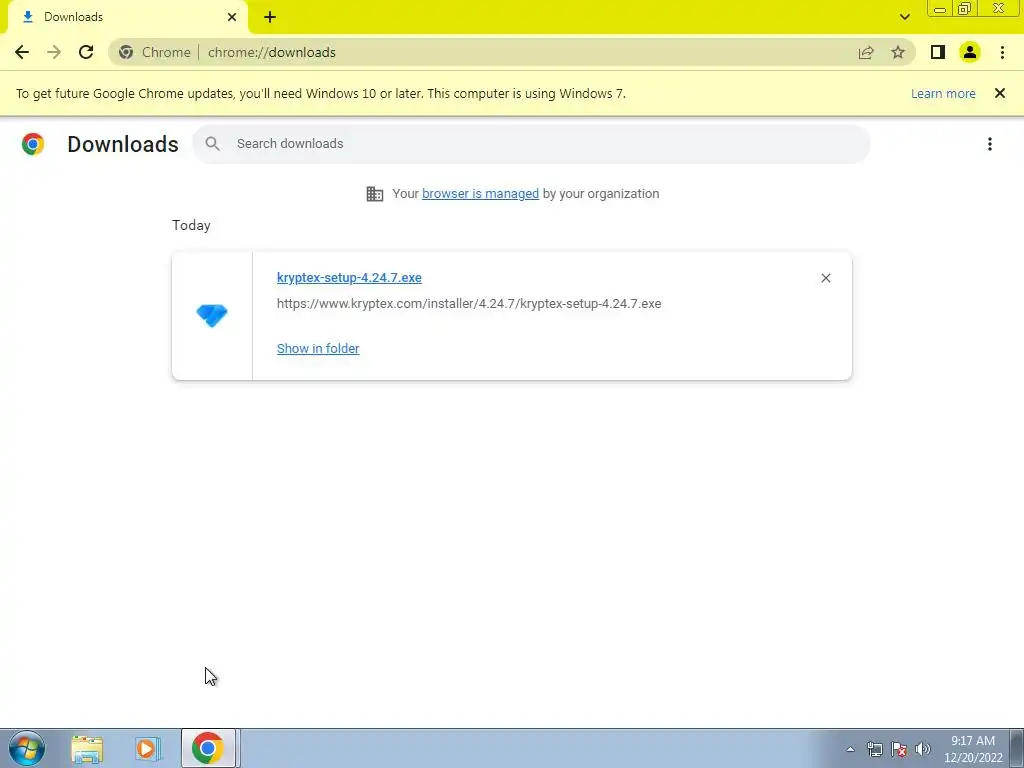
Task: Dismiss the Windows 7 update warning bar
Action: (1000, 93)
